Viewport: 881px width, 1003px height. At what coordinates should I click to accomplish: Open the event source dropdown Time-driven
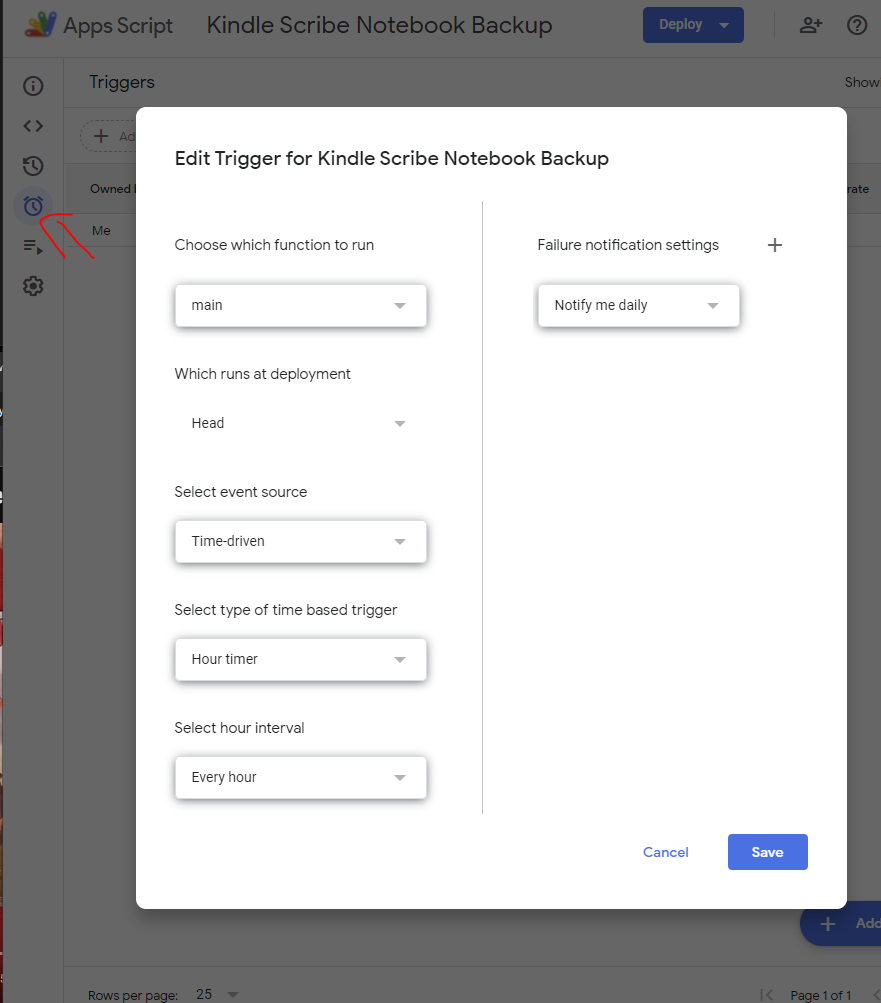[x=300, y=541]
